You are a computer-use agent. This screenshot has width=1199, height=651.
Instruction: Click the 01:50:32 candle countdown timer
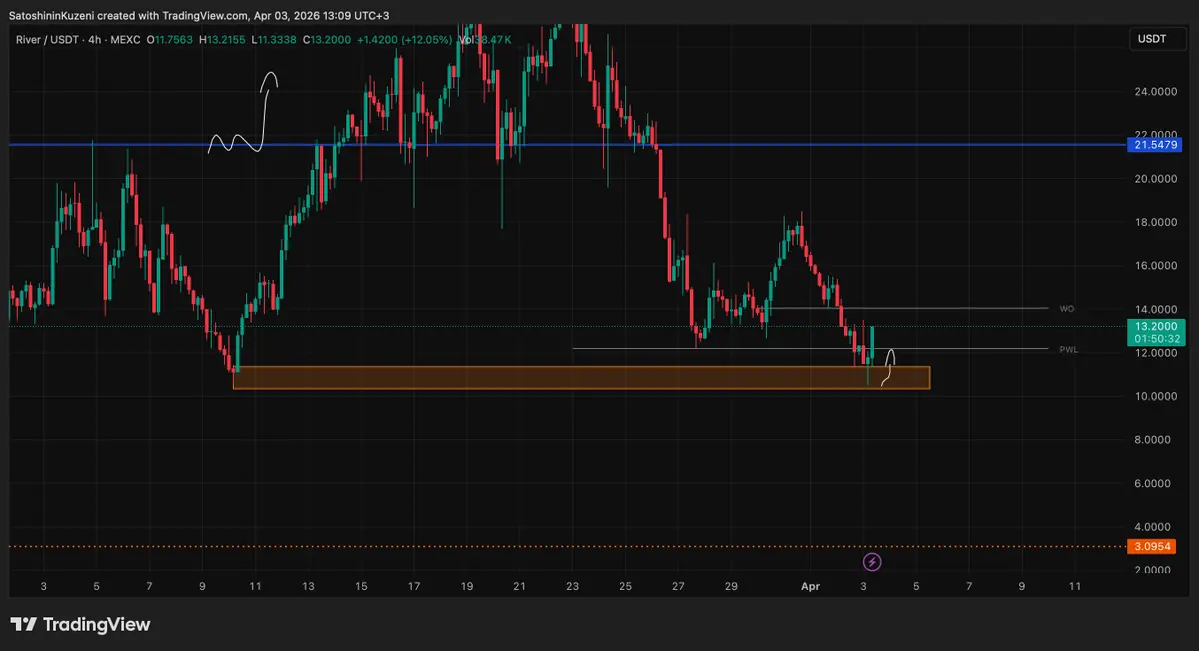tap(1156, 339)
